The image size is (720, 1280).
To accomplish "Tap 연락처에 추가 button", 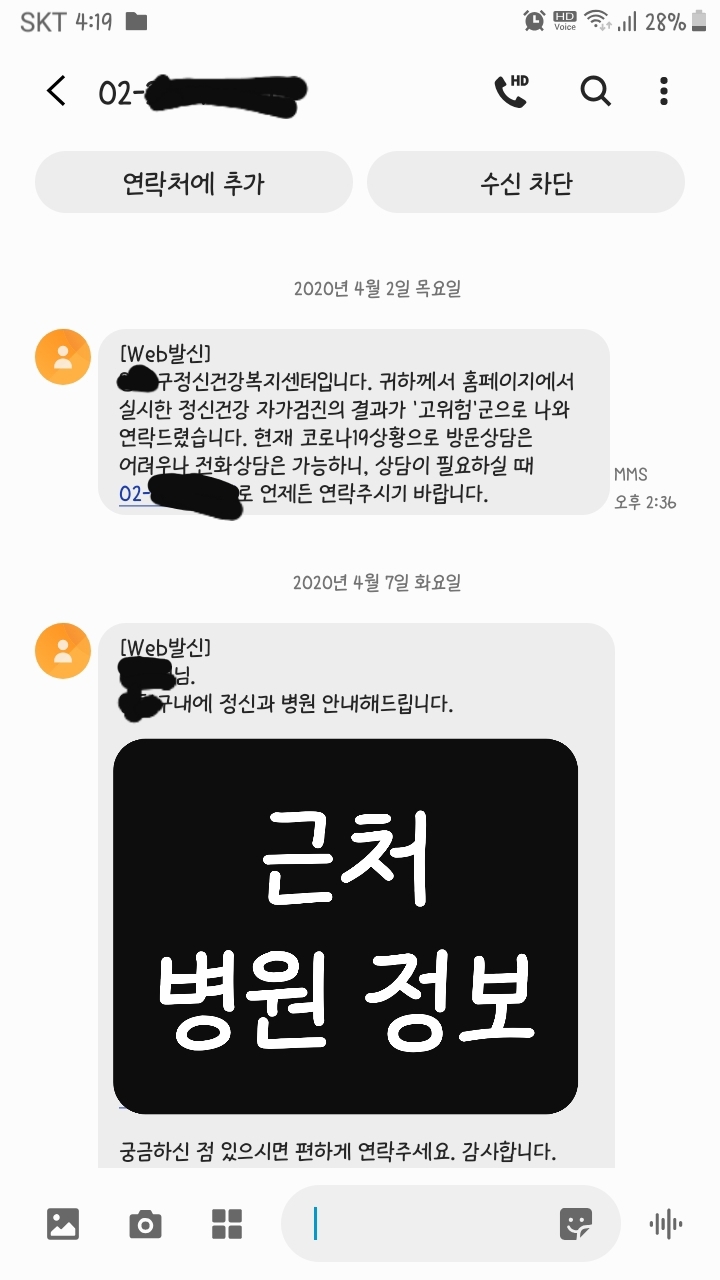I will [x=194, y=183].
